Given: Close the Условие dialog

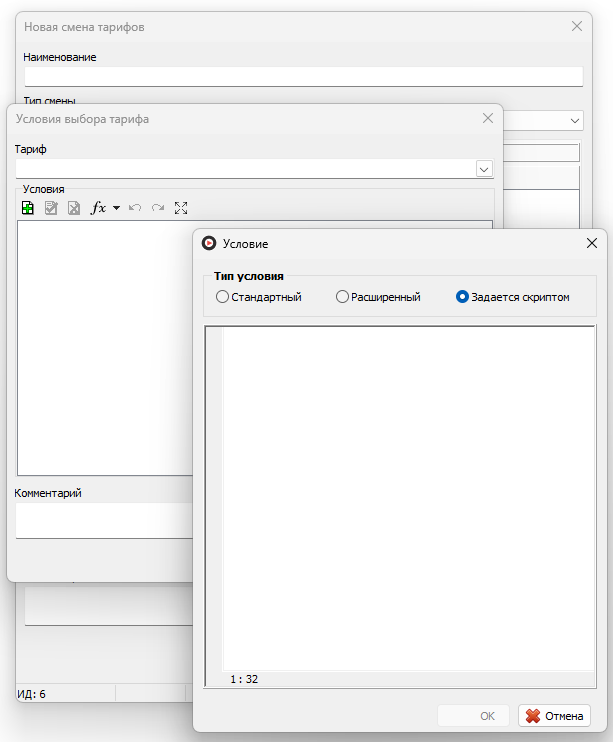Looking at the screenshot, I should (x=592, y=243).
